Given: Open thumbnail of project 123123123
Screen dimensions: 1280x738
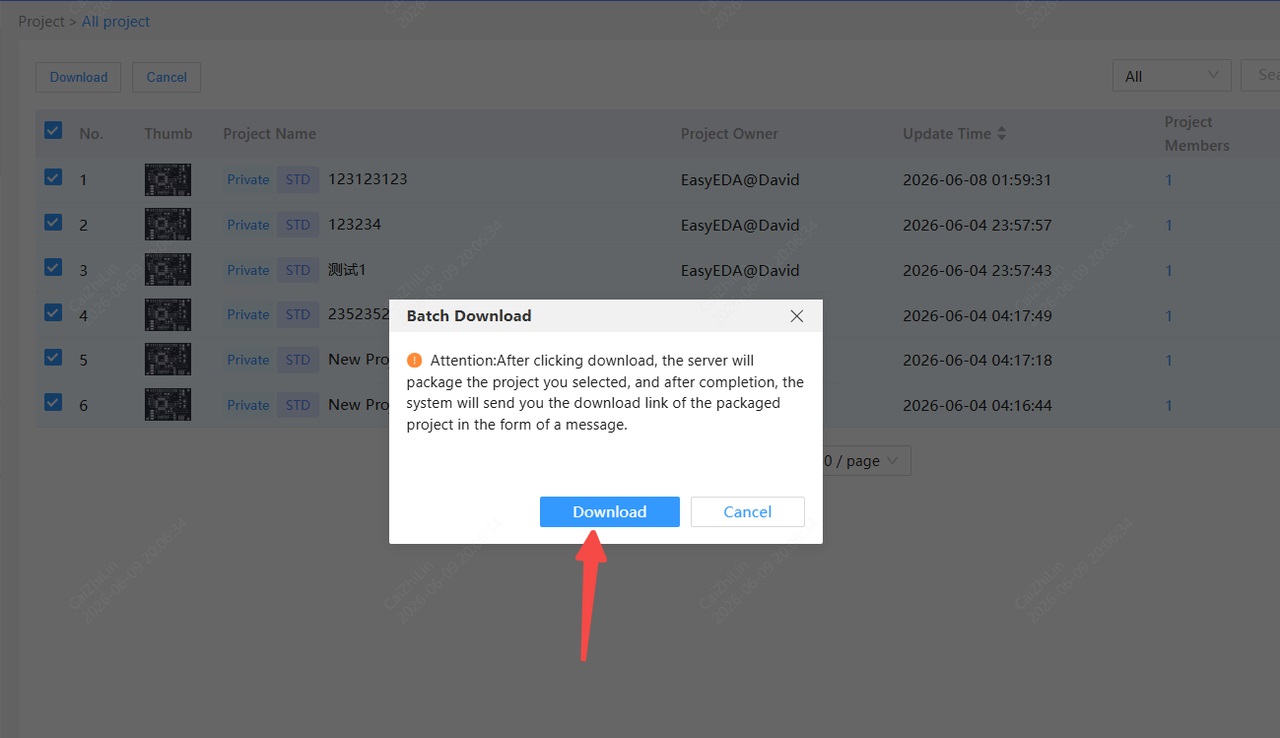Looking at the screenshot, I should click(x=167, y=180).
